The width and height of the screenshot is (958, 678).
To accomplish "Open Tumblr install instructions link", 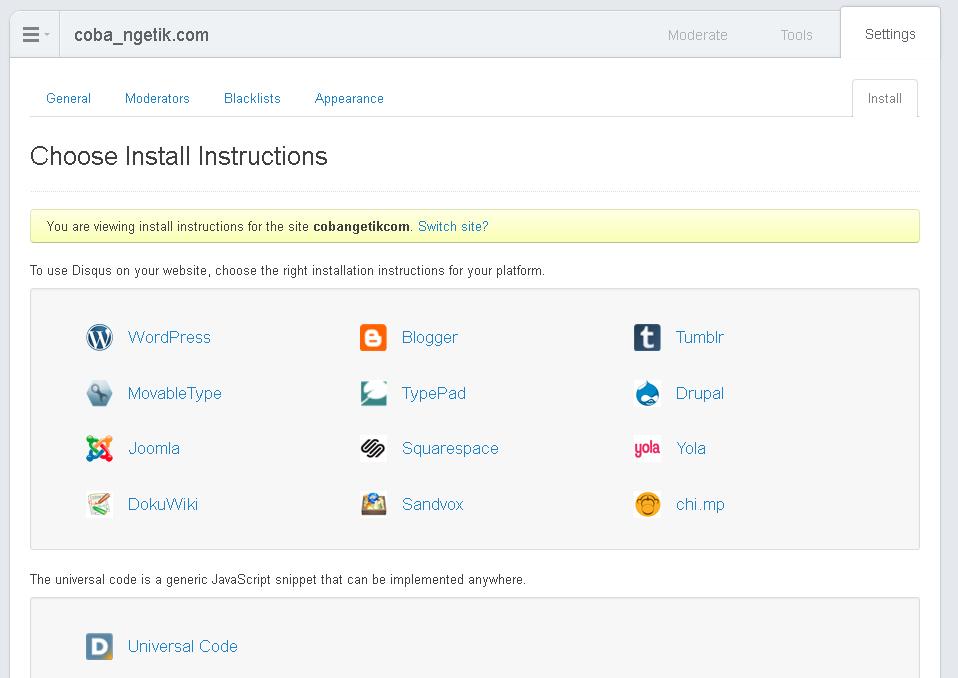I will (x=700, y=337).
